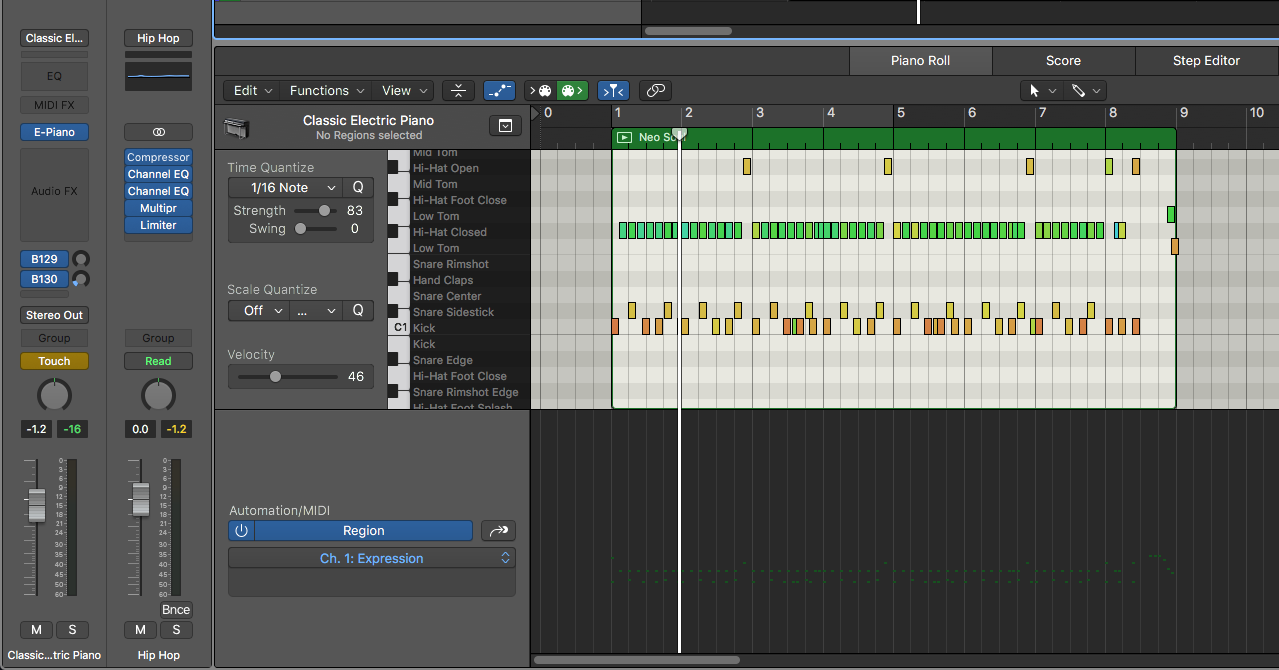Click the curved arrow button next to Region
Viewport: 1279px width, 670px height.
point(498,531)
